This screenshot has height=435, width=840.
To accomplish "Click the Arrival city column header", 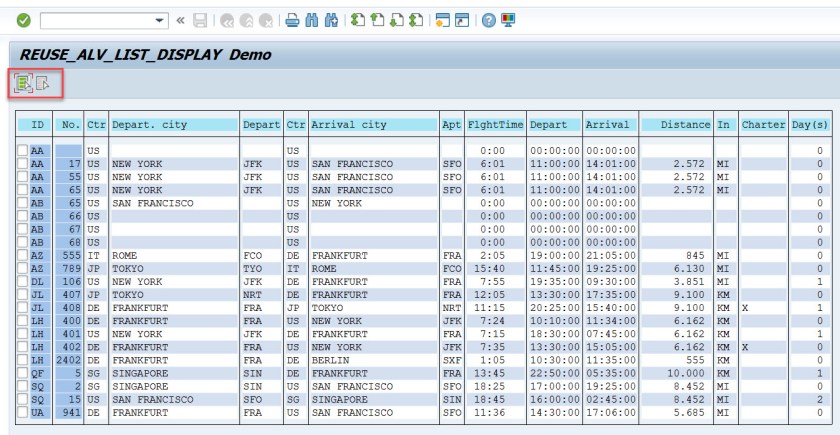I will tap(348, 125).
